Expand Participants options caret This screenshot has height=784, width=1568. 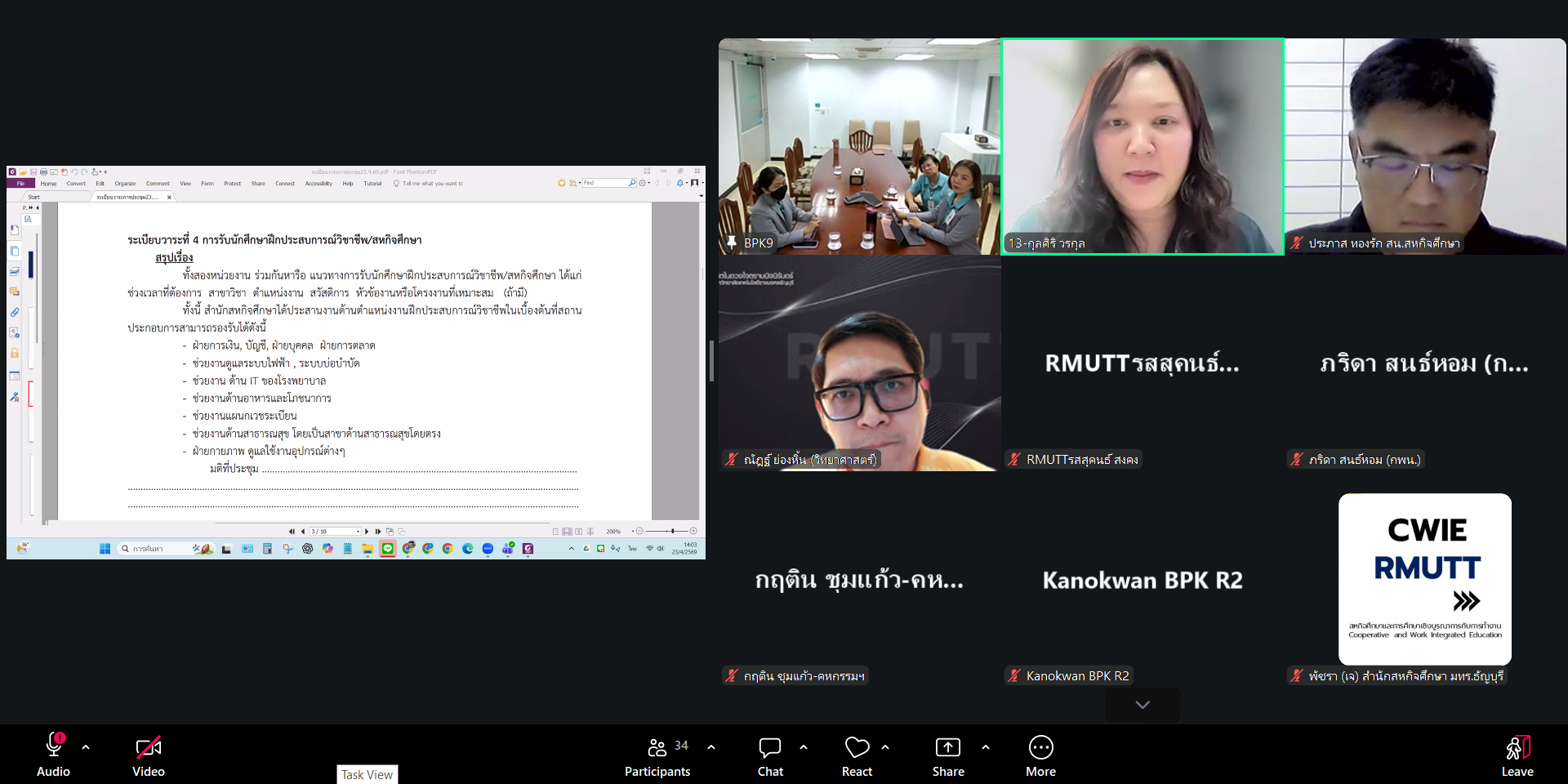point(711,747)
